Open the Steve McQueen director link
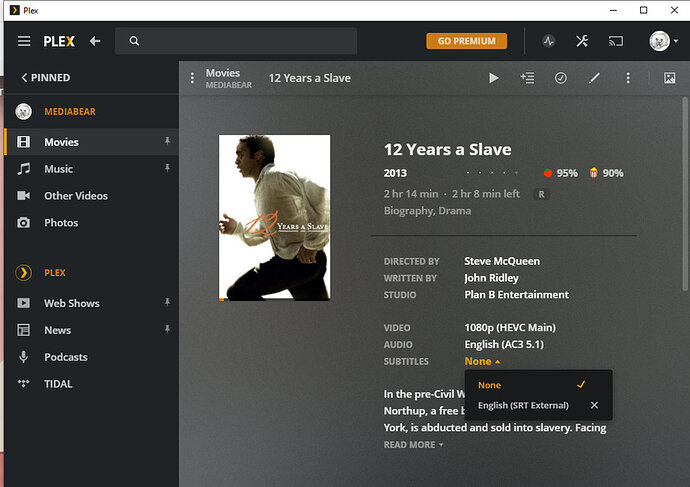 (502, 261)
